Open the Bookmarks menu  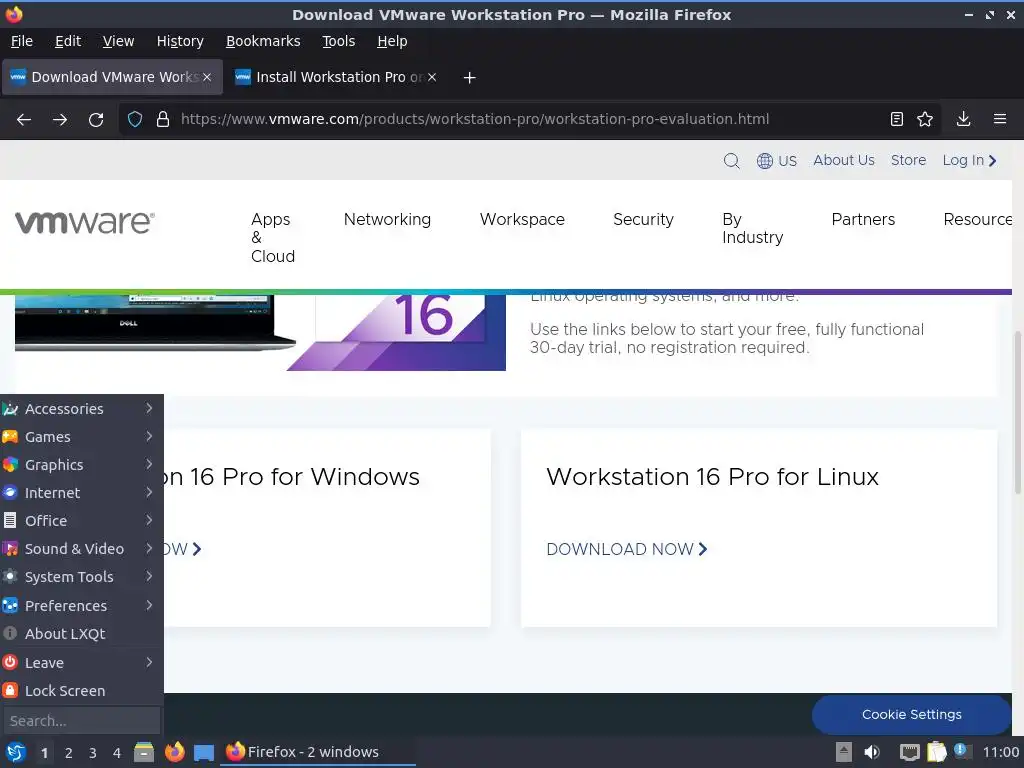[263, 41]
